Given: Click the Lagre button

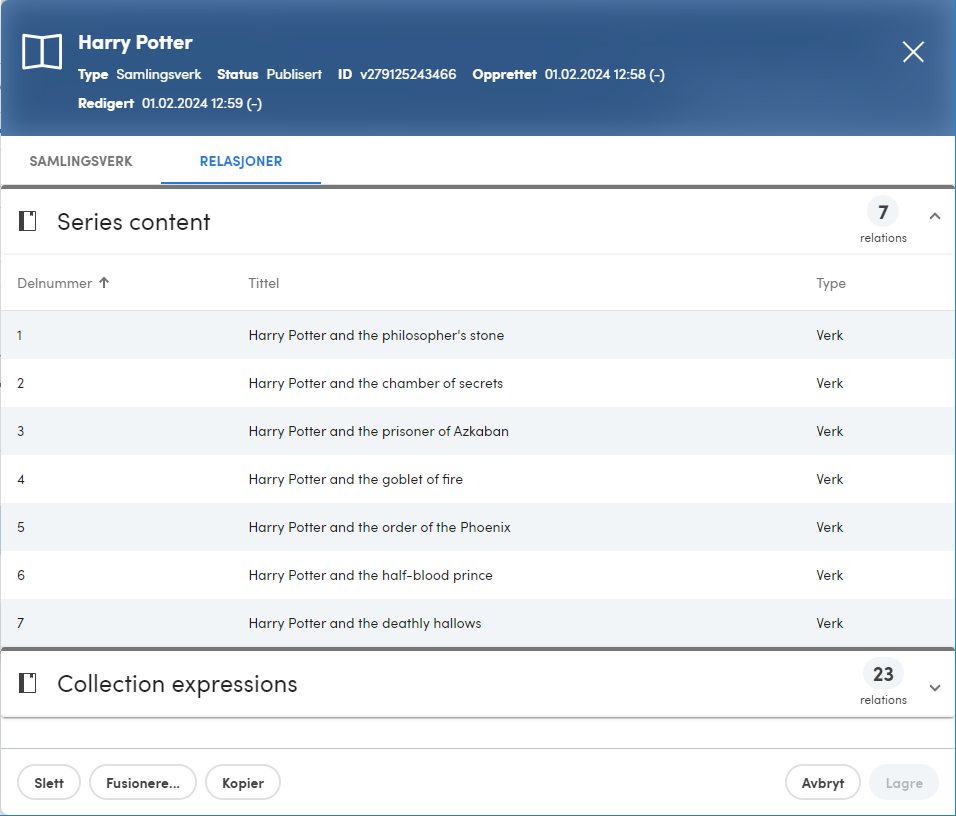Looking at the screenshot, I should click(904, 782).
